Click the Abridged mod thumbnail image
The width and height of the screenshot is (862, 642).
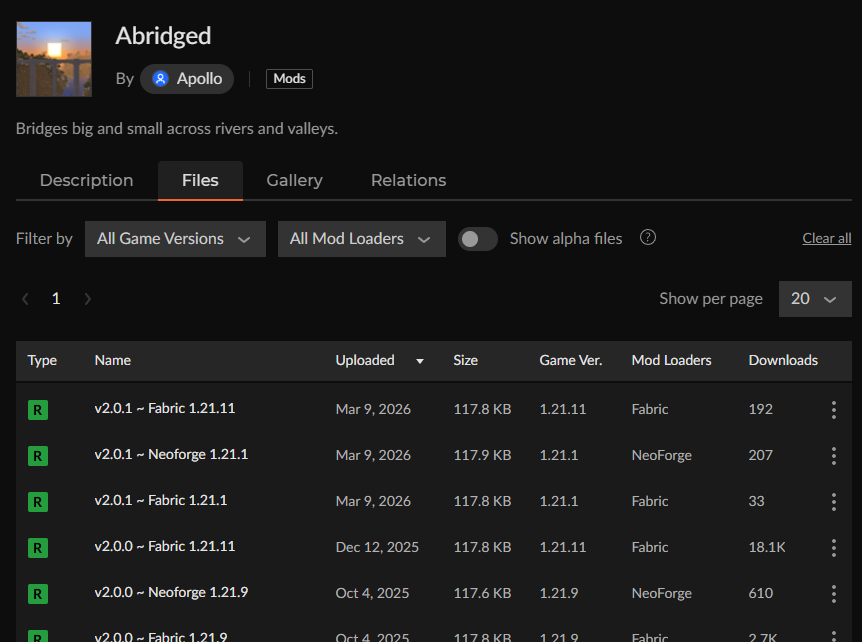coord(54,60)
